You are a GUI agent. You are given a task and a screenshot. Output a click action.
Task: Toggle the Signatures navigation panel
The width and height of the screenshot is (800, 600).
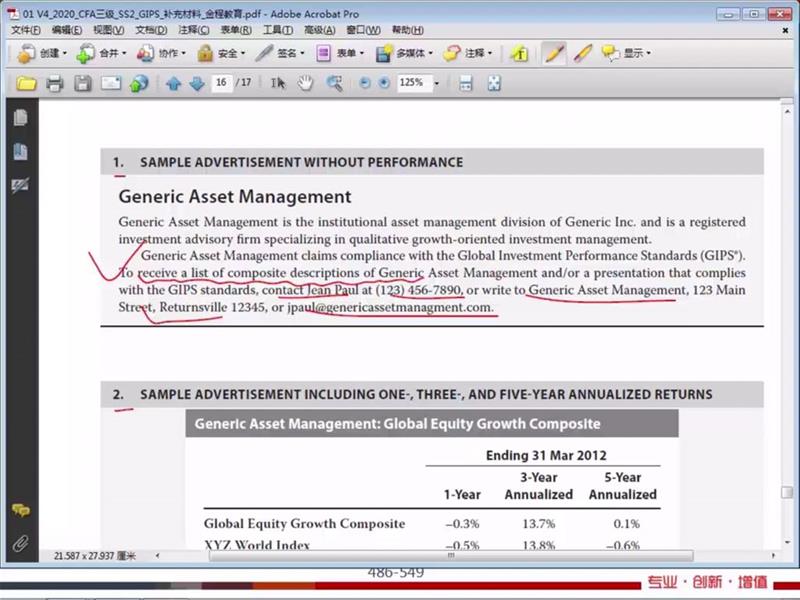20,186
